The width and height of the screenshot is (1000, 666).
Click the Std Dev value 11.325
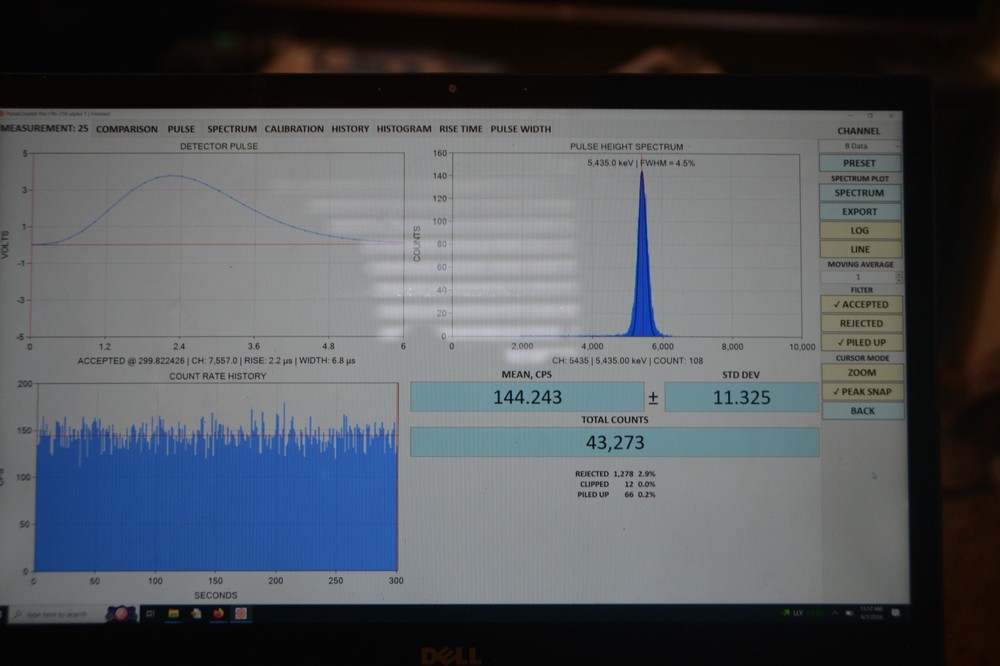coord(742,397)
